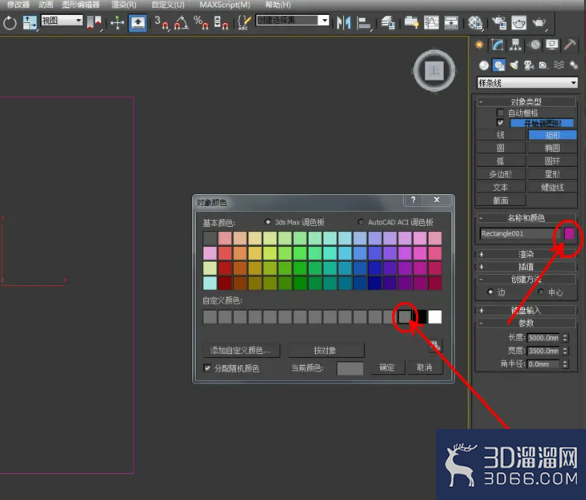Select the 3ds Max 调色板 radio button
Image resolution: width=586 pixels, height=500 pixels.
[268, 222]
